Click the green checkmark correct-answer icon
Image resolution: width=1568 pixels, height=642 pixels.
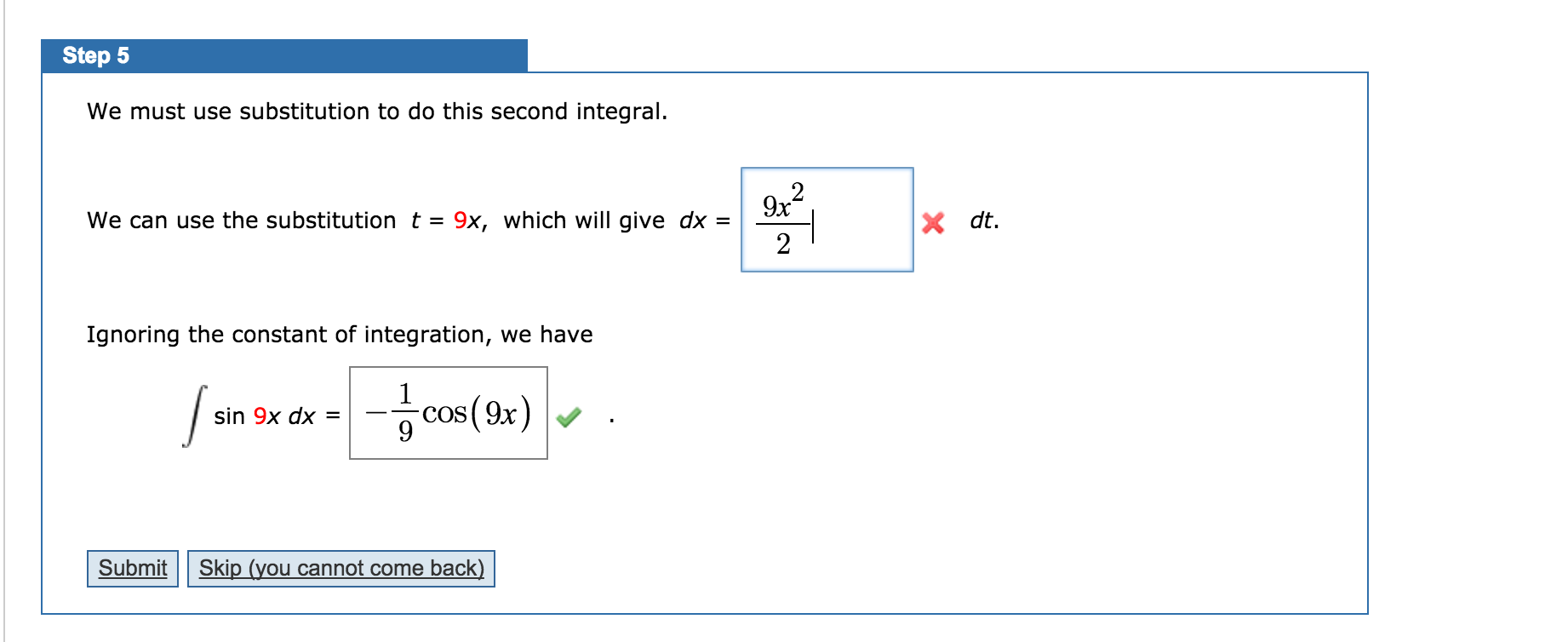tap(569, 417)
